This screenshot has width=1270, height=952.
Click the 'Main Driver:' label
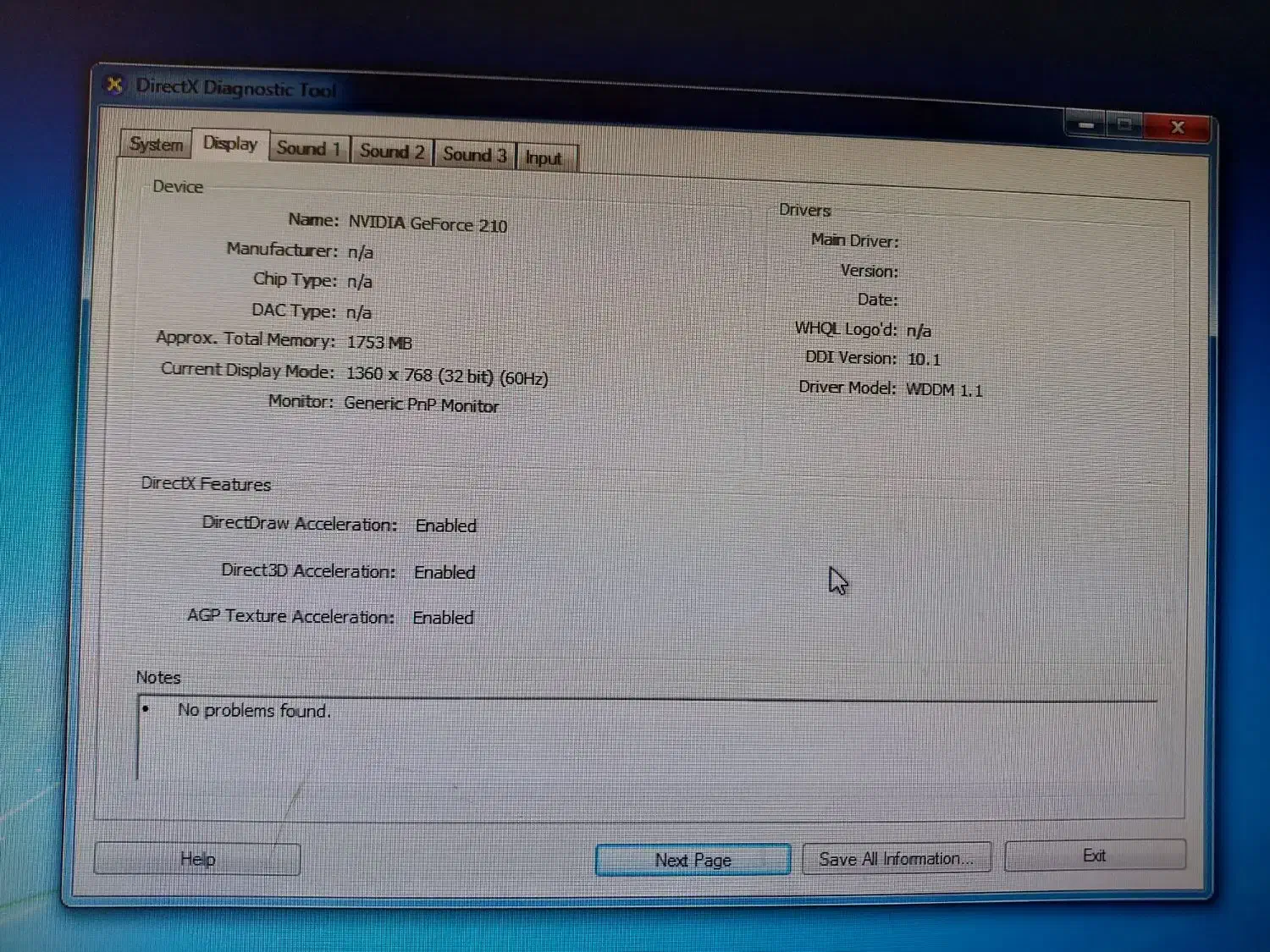tap(855, 240)
